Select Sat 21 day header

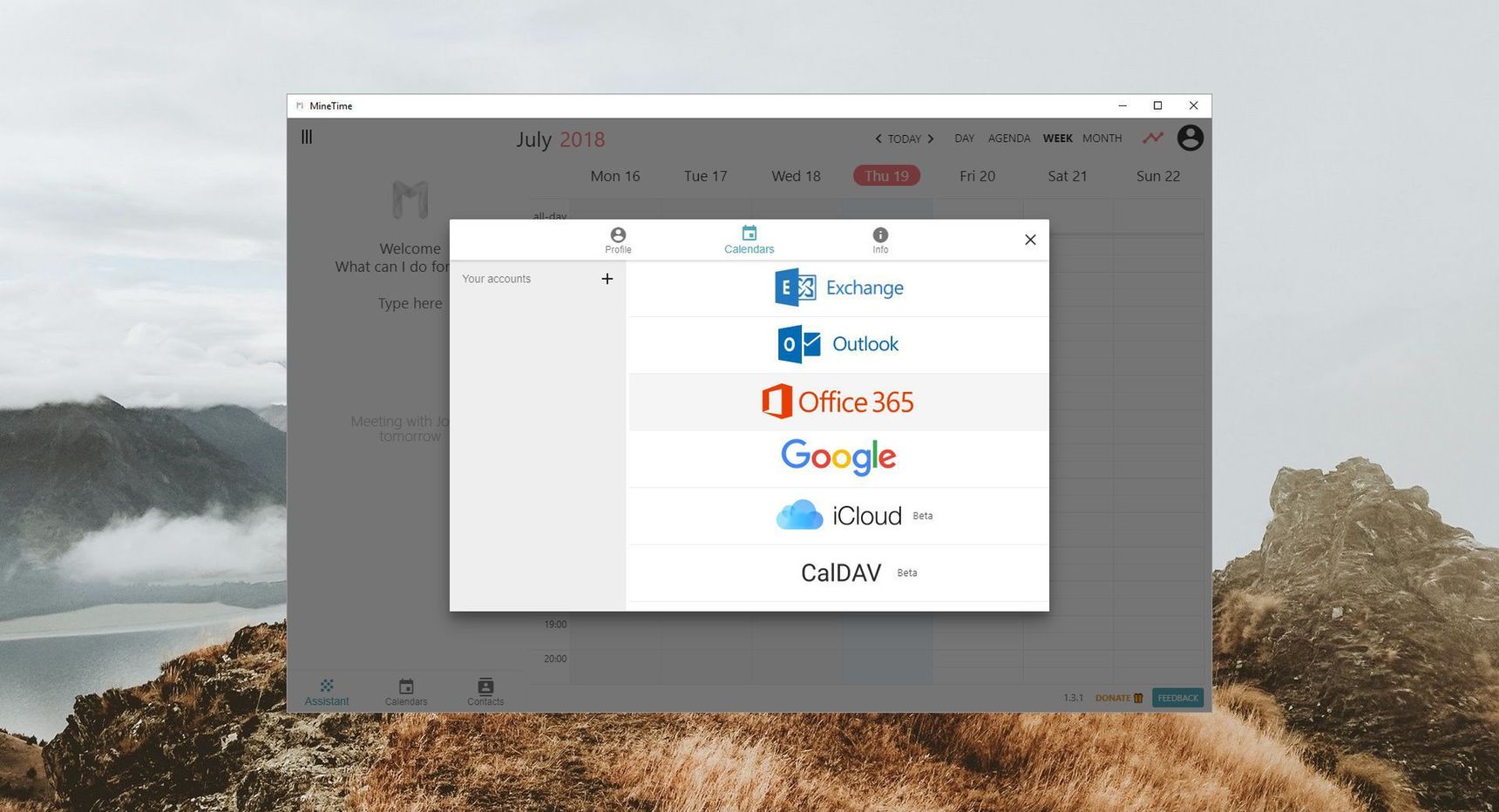tap(1068, 176)
